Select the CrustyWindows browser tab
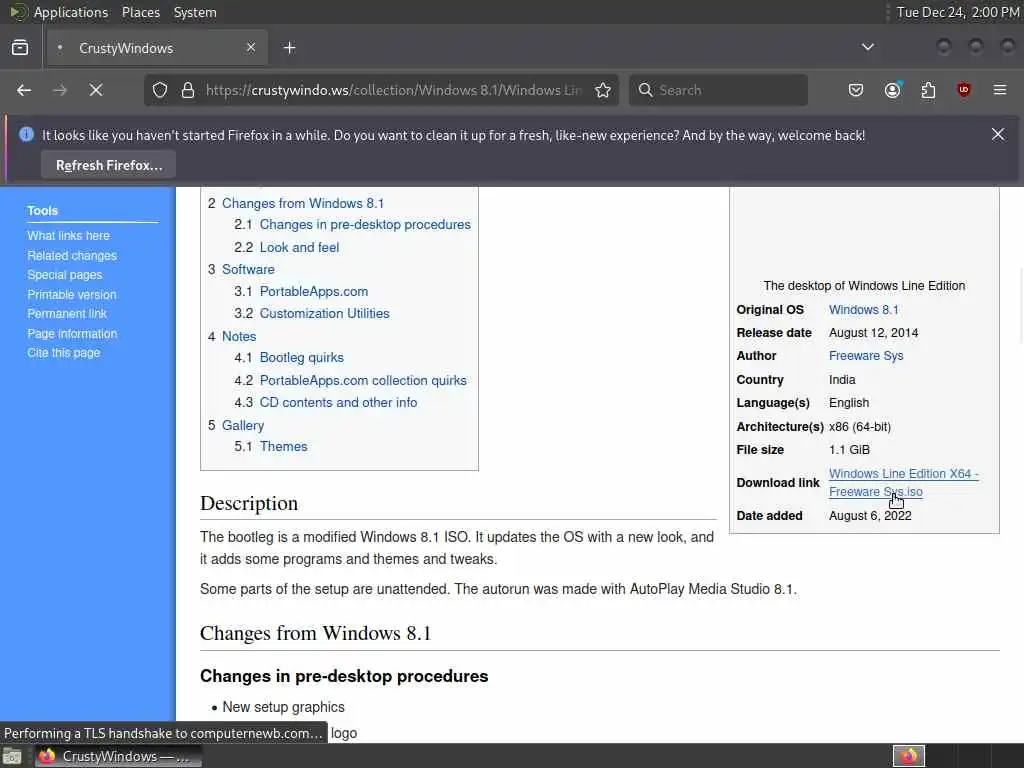1024x768 pixels. tap(157, 48)
